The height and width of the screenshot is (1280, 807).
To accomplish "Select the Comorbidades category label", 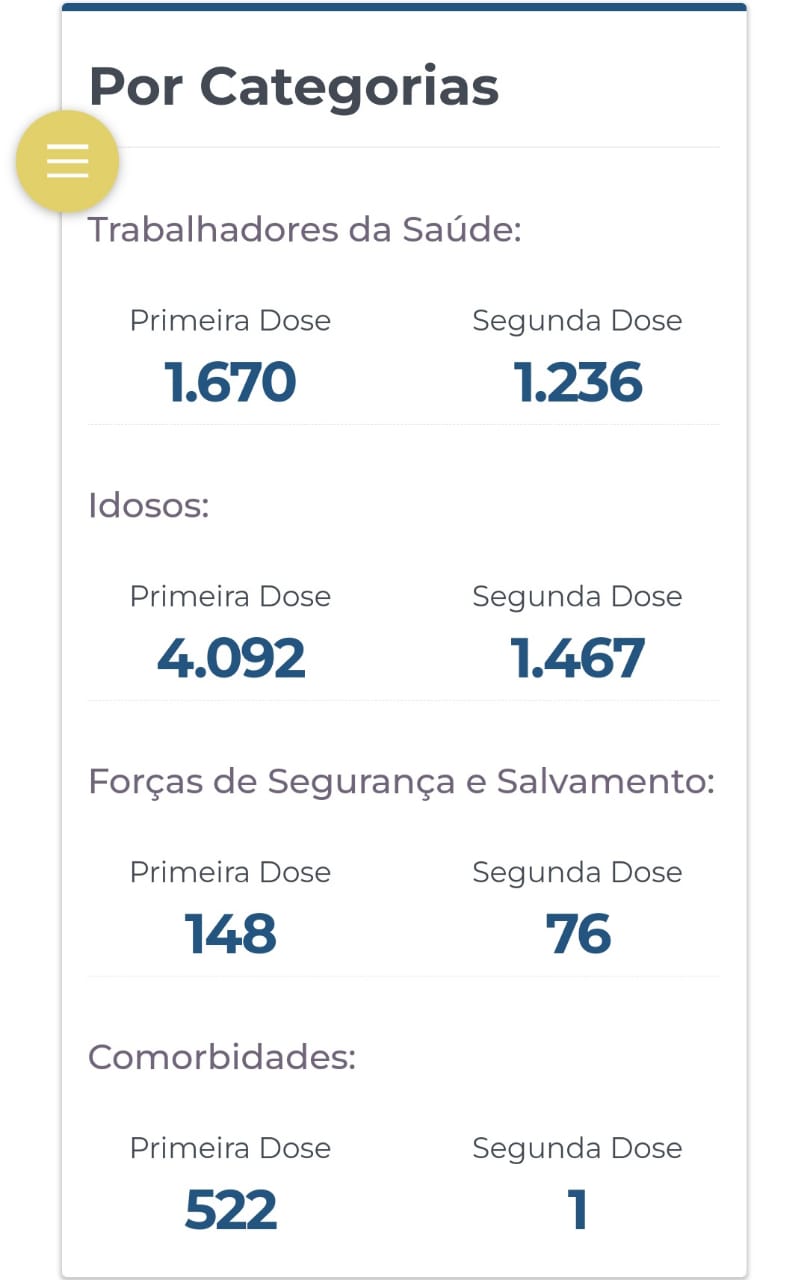I will point(222,1058).
